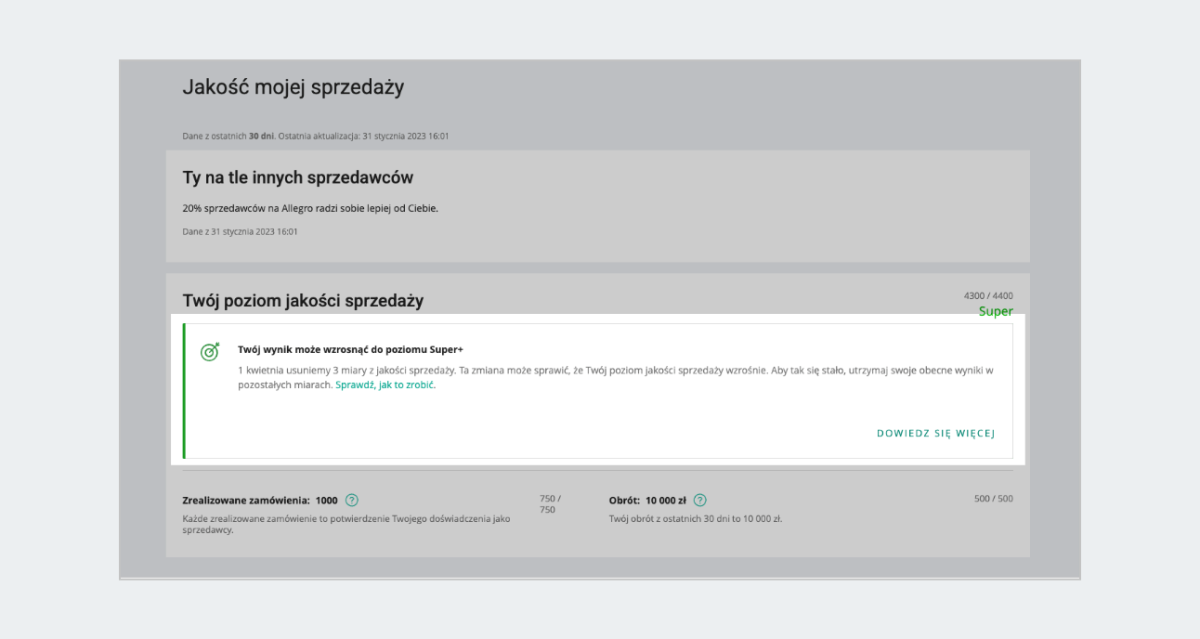Click the question mark next to Obrót

(x=700, y=500)
